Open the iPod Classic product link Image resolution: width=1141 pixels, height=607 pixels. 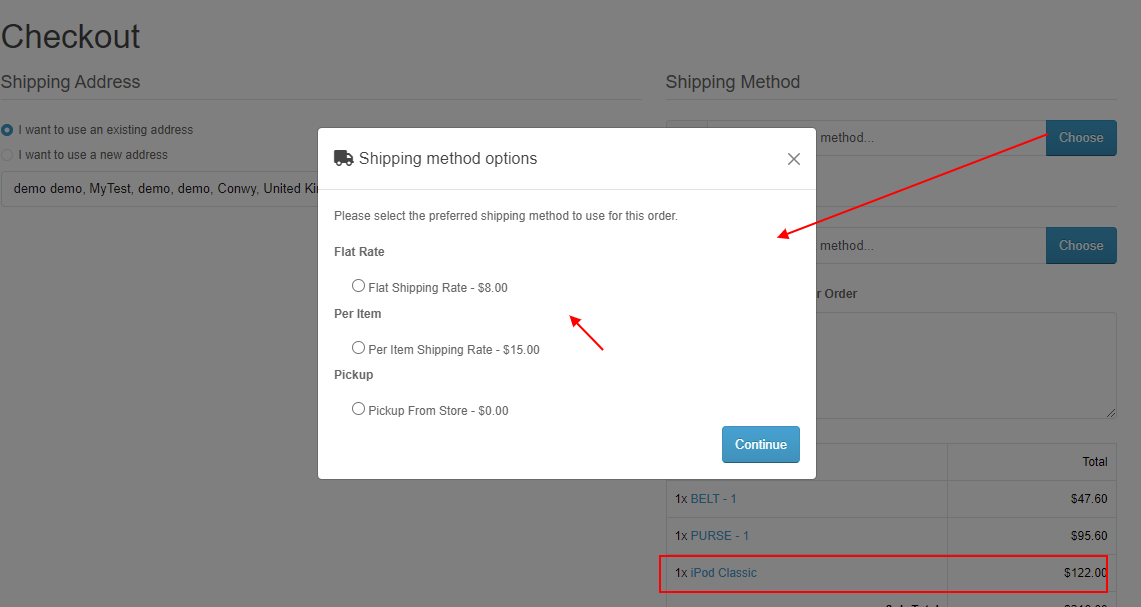[723, 573]
